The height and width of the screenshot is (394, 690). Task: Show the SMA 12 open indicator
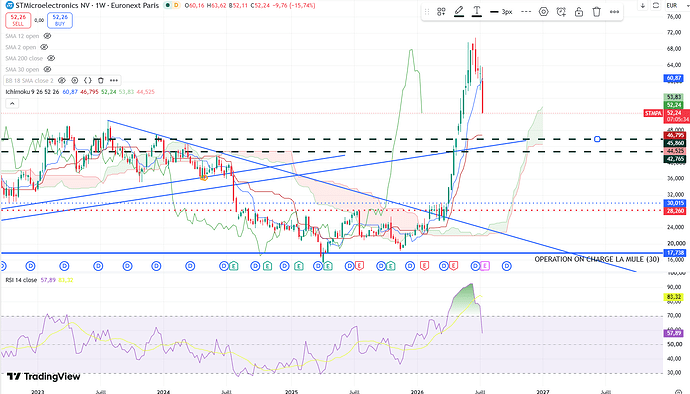click(x=47, y=36)
